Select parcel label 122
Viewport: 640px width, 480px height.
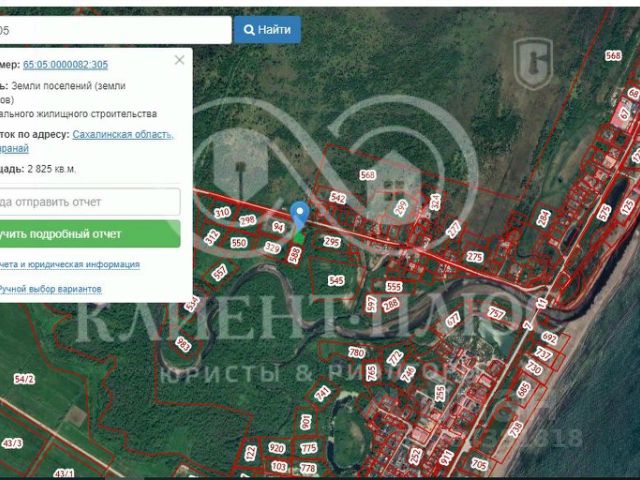251,453
